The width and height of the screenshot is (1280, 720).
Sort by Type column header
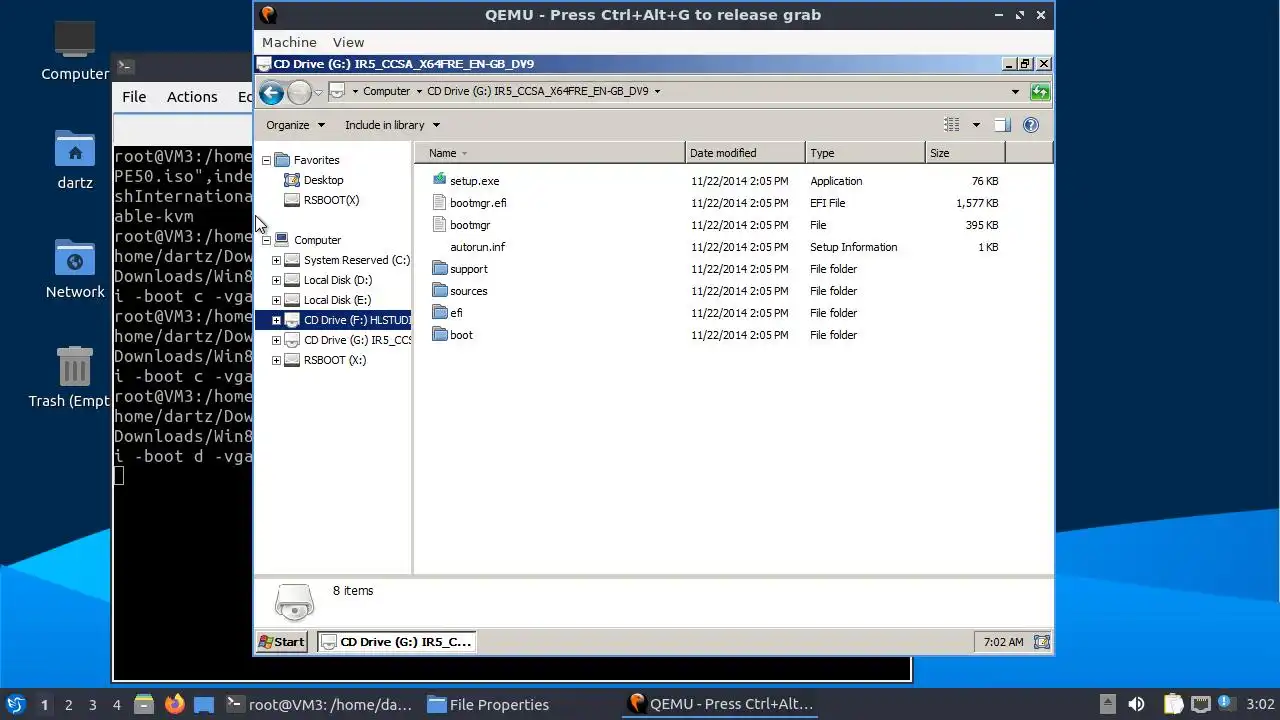[x=865, y=153]
